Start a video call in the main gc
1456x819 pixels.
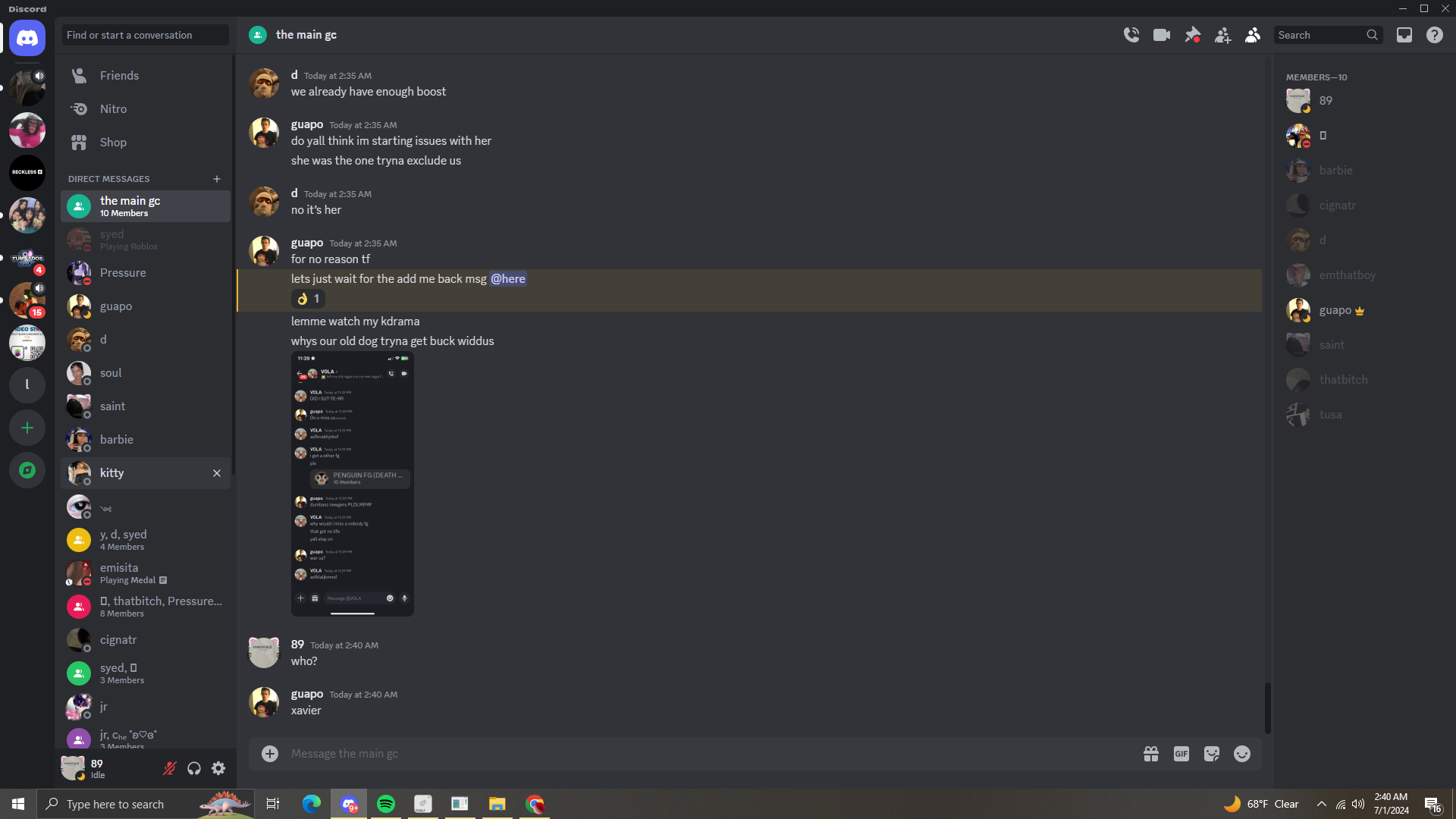pyautogui.click(x=1162, y=35)
